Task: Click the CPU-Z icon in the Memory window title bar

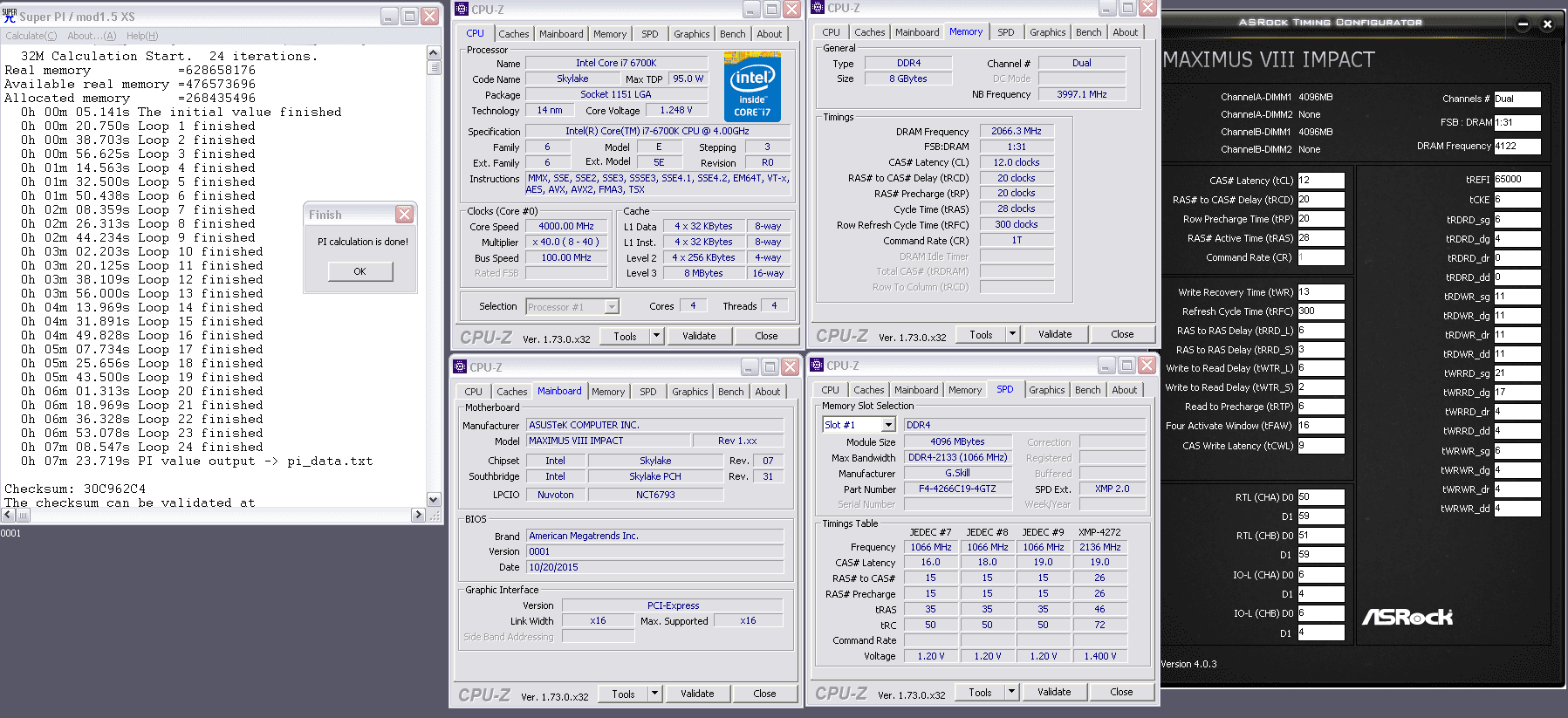Action: (x=818, y=8)
